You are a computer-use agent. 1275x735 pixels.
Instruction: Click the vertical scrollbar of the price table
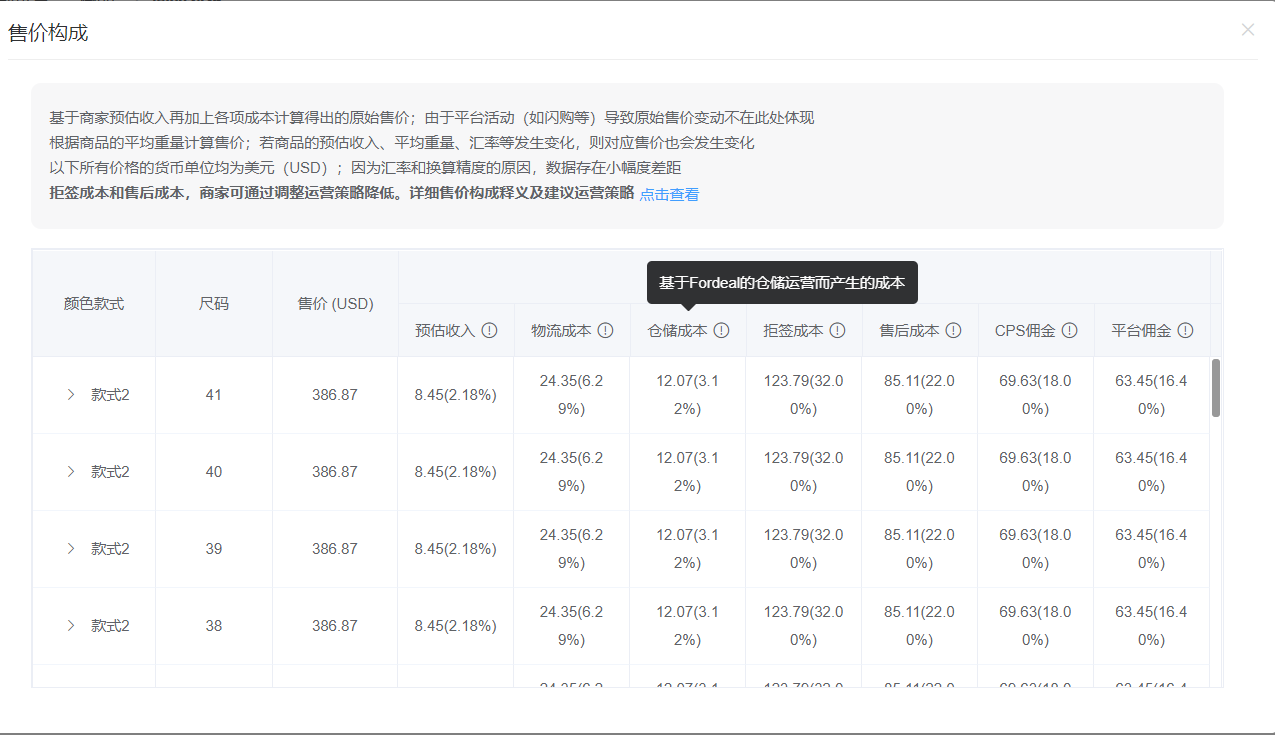coord(1215,390)
